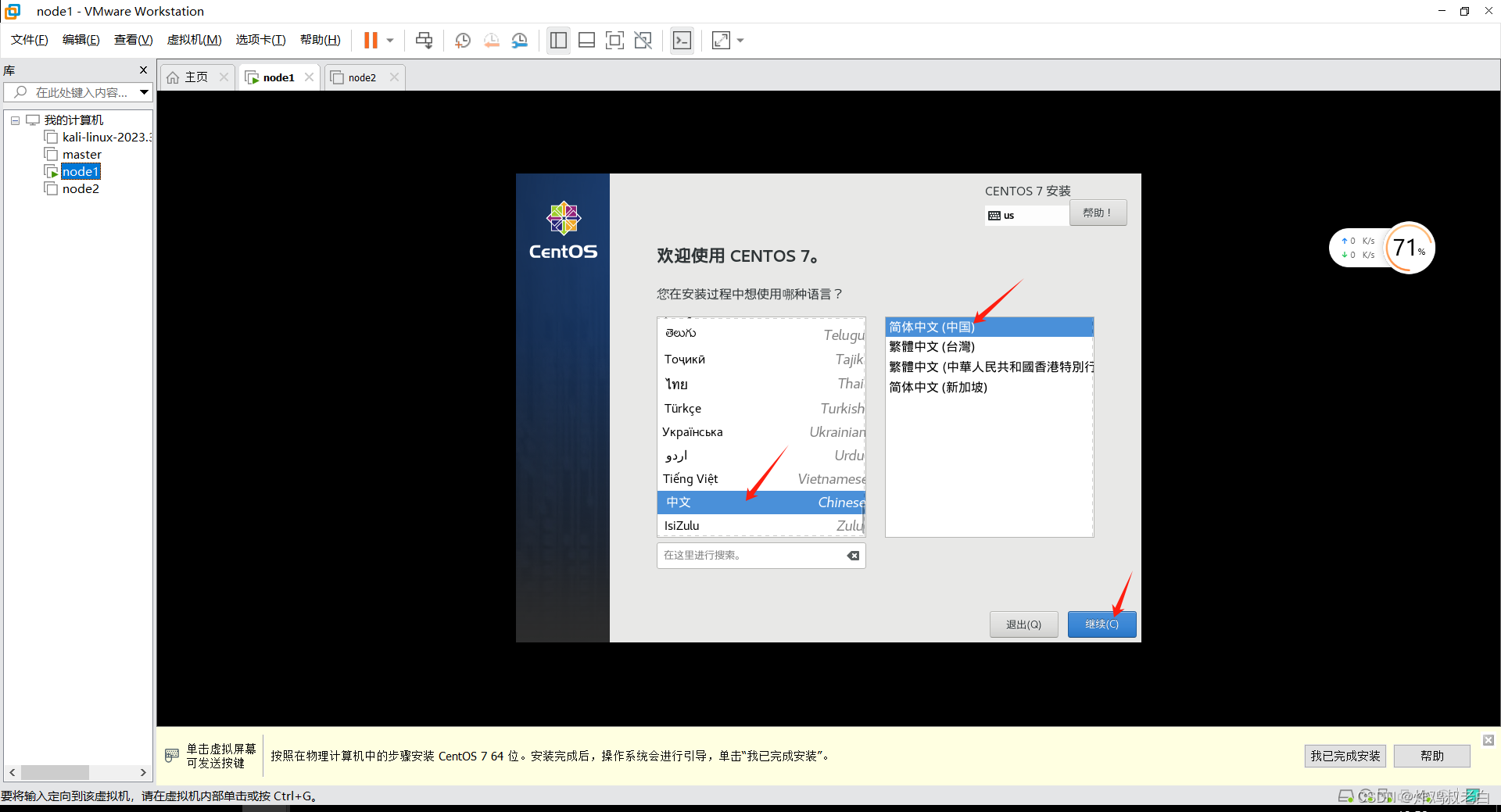Select Thai in the language list

761,384
